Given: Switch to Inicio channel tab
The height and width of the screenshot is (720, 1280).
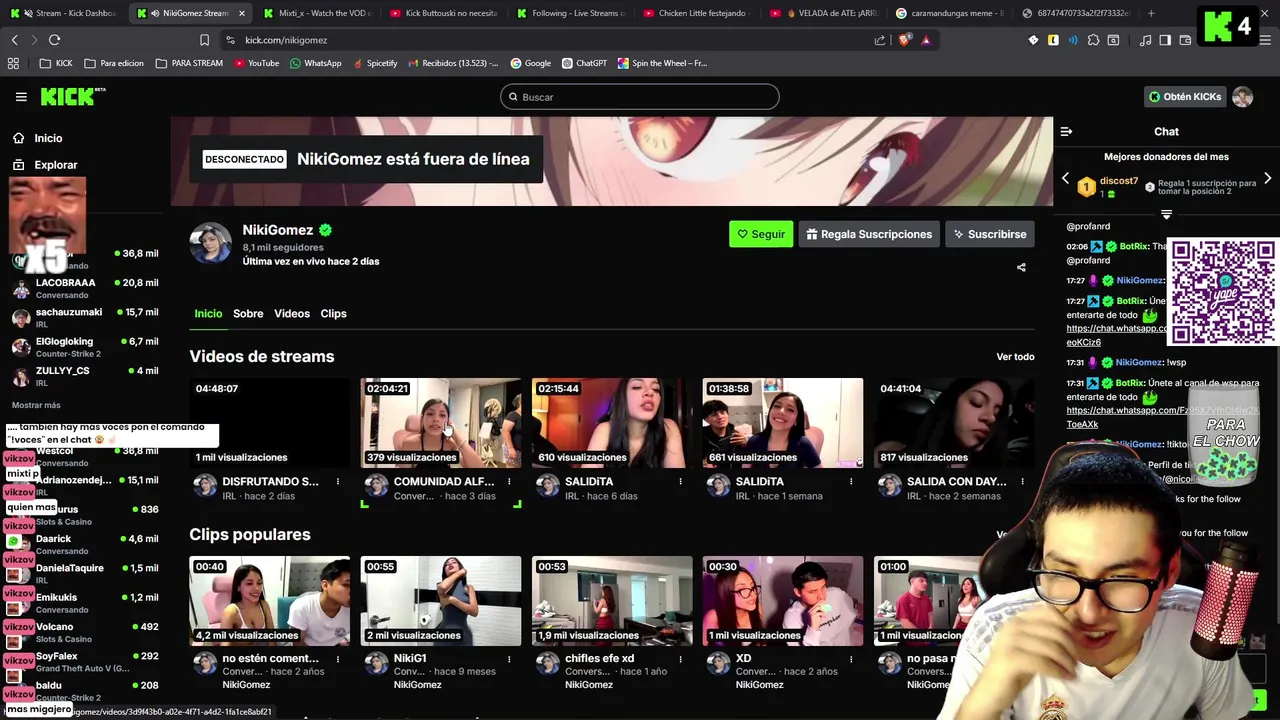Looking at the screenshot, I should pyautogui.click(x=208, y=314).
